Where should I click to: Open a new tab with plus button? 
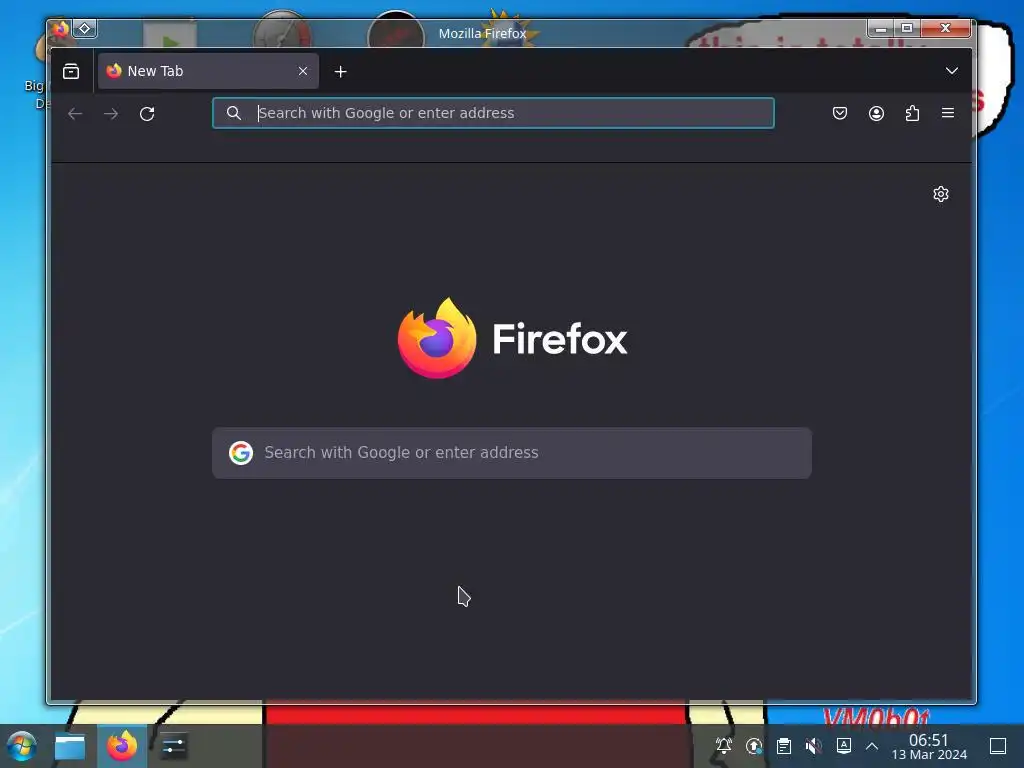pyautogui.click(x=340, y=72)
